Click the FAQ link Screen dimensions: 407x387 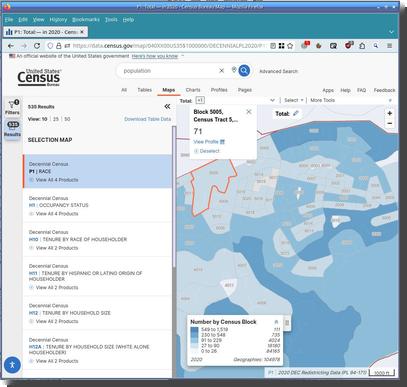(x=361, y=90)
